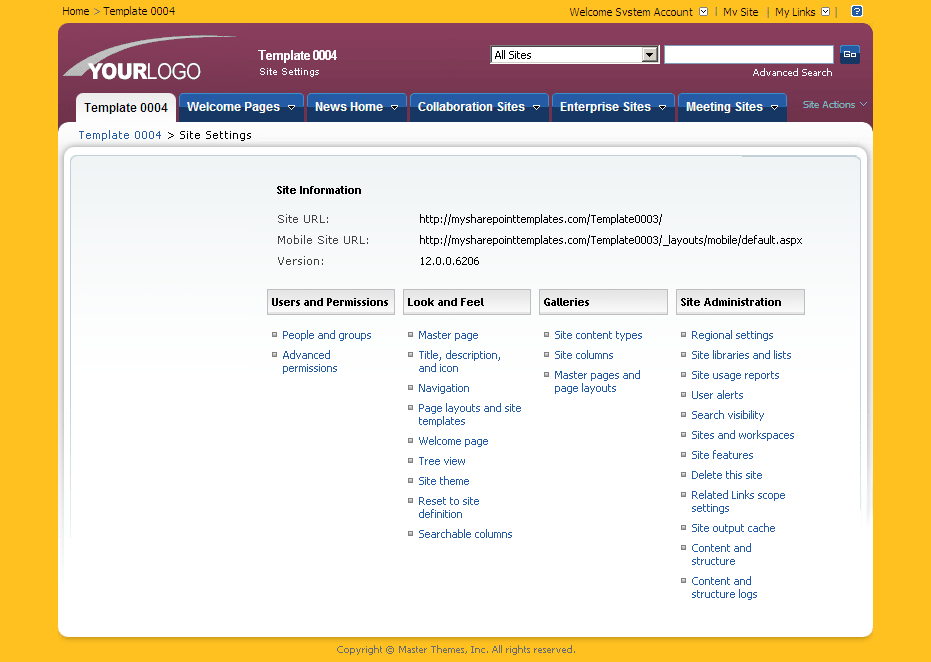Click the Delete this site link
The height and width of the screenshot is (662, 931).
point(726,475)
